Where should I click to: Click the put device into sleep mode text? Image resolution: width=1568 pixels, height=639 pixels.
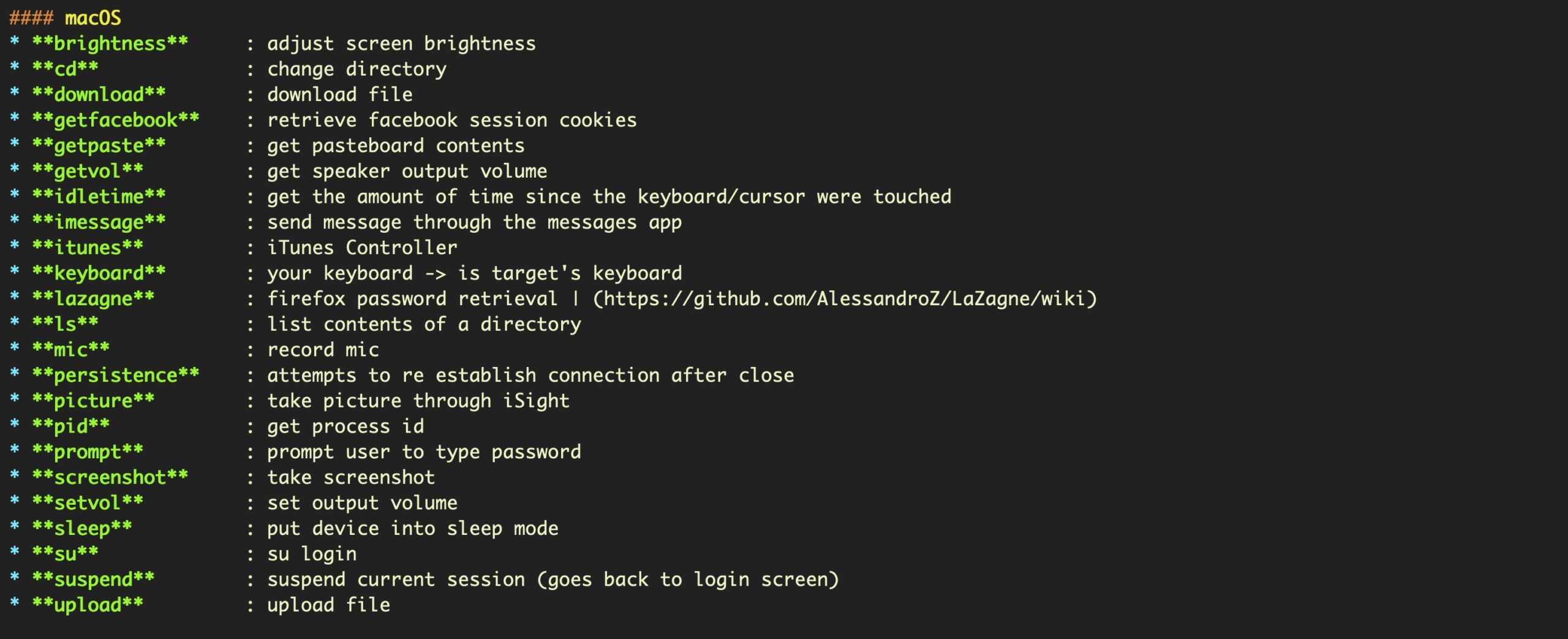[413, 529]
